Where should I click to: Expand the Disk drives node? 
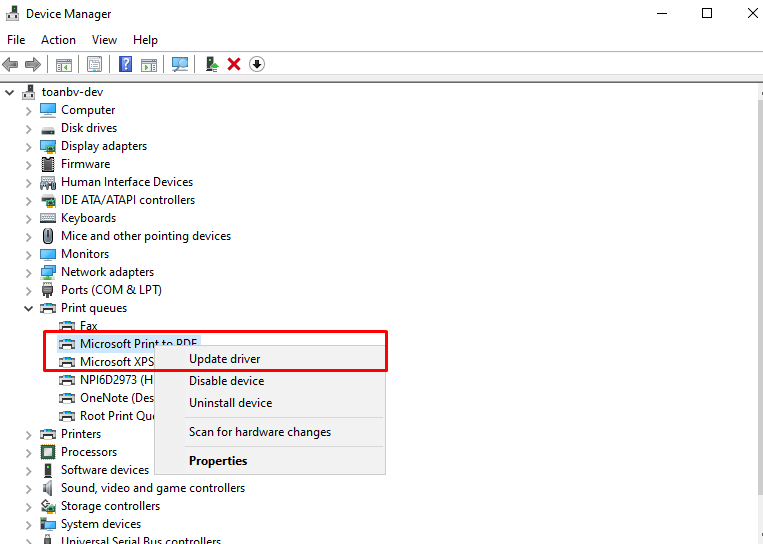28,128
